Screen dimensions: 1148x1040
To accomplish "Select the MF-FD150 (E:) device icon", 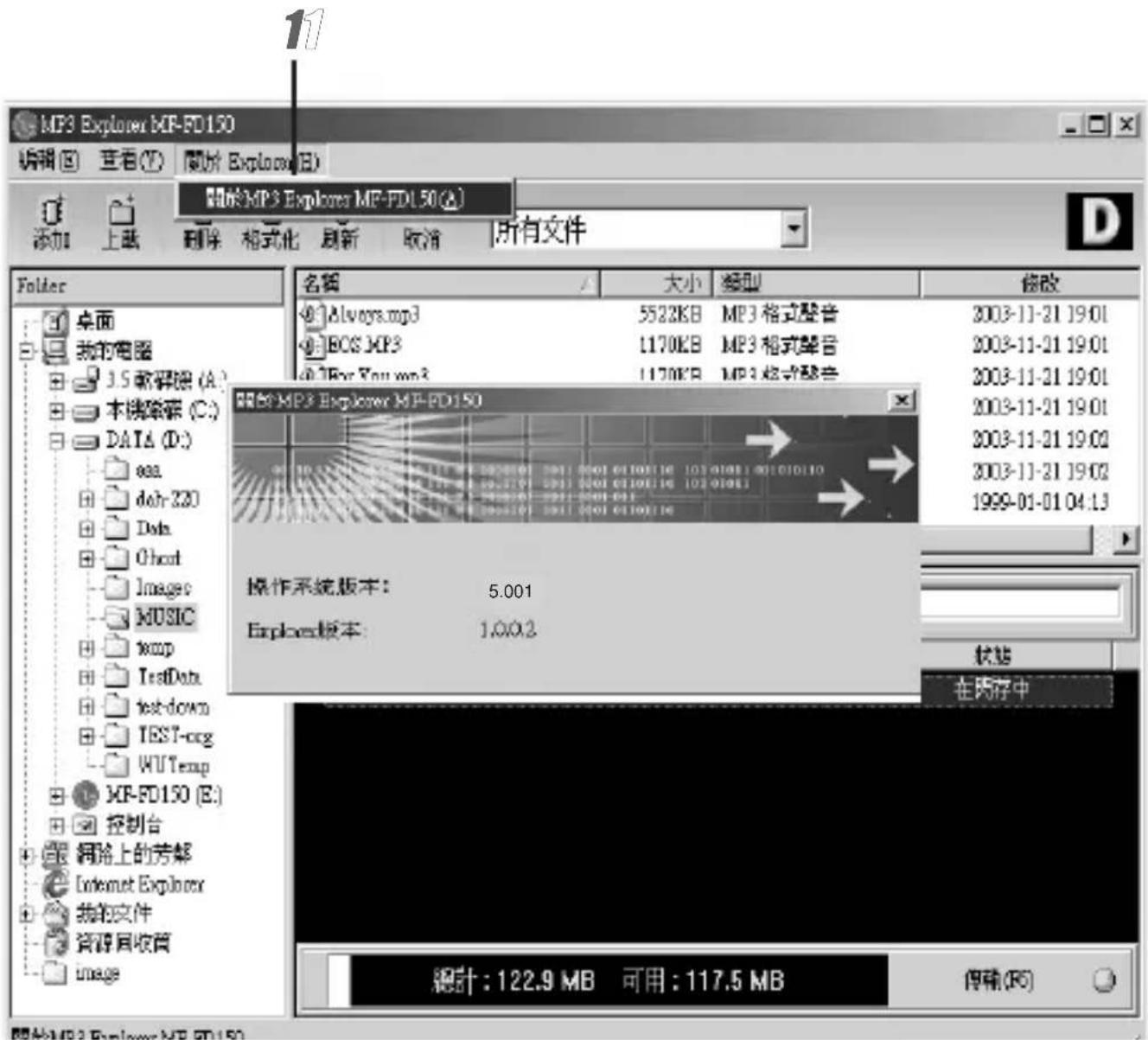I will [86, 794].
